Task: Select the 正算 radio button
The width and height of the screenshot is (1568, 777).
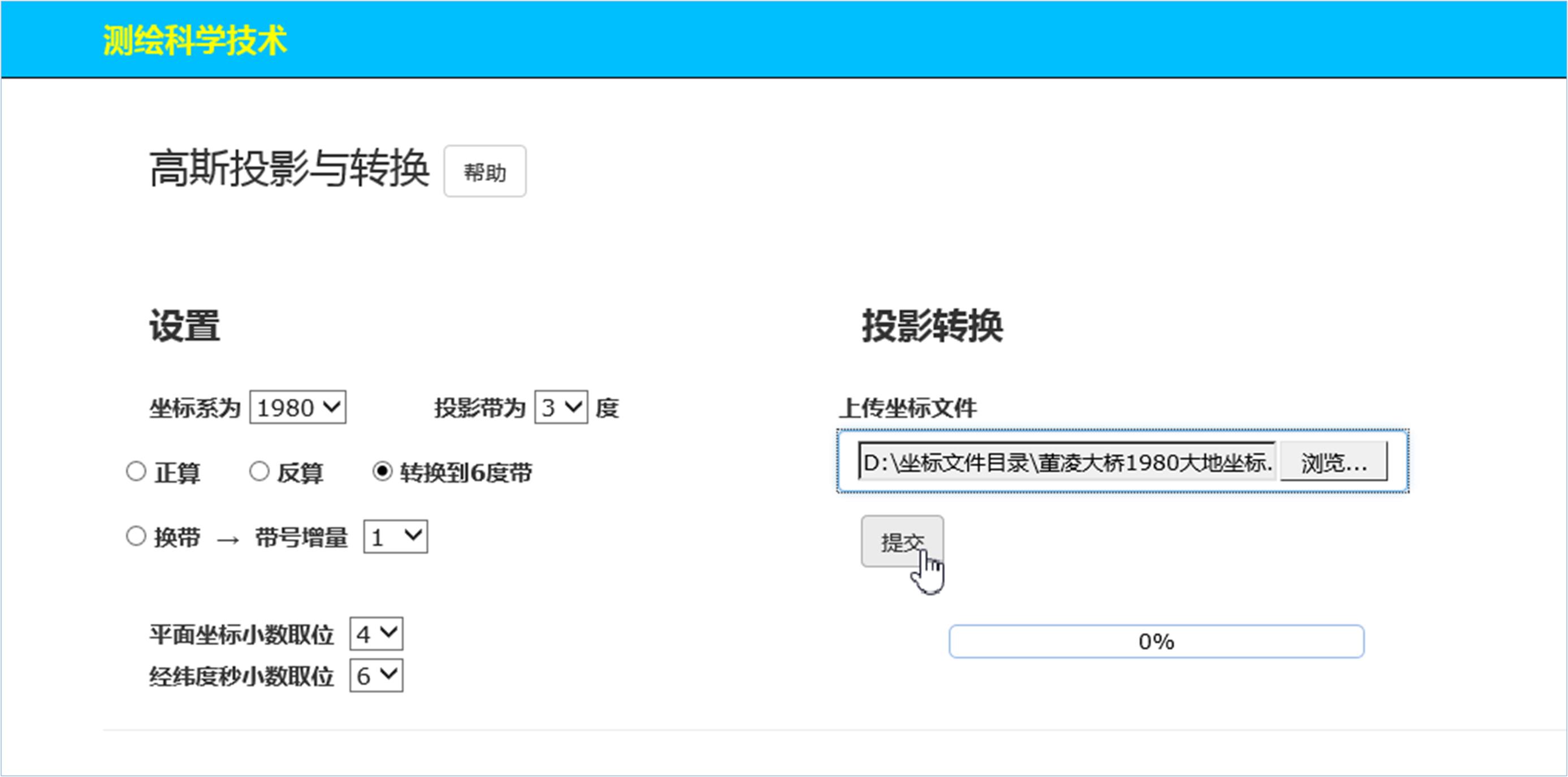Action: 136,471
